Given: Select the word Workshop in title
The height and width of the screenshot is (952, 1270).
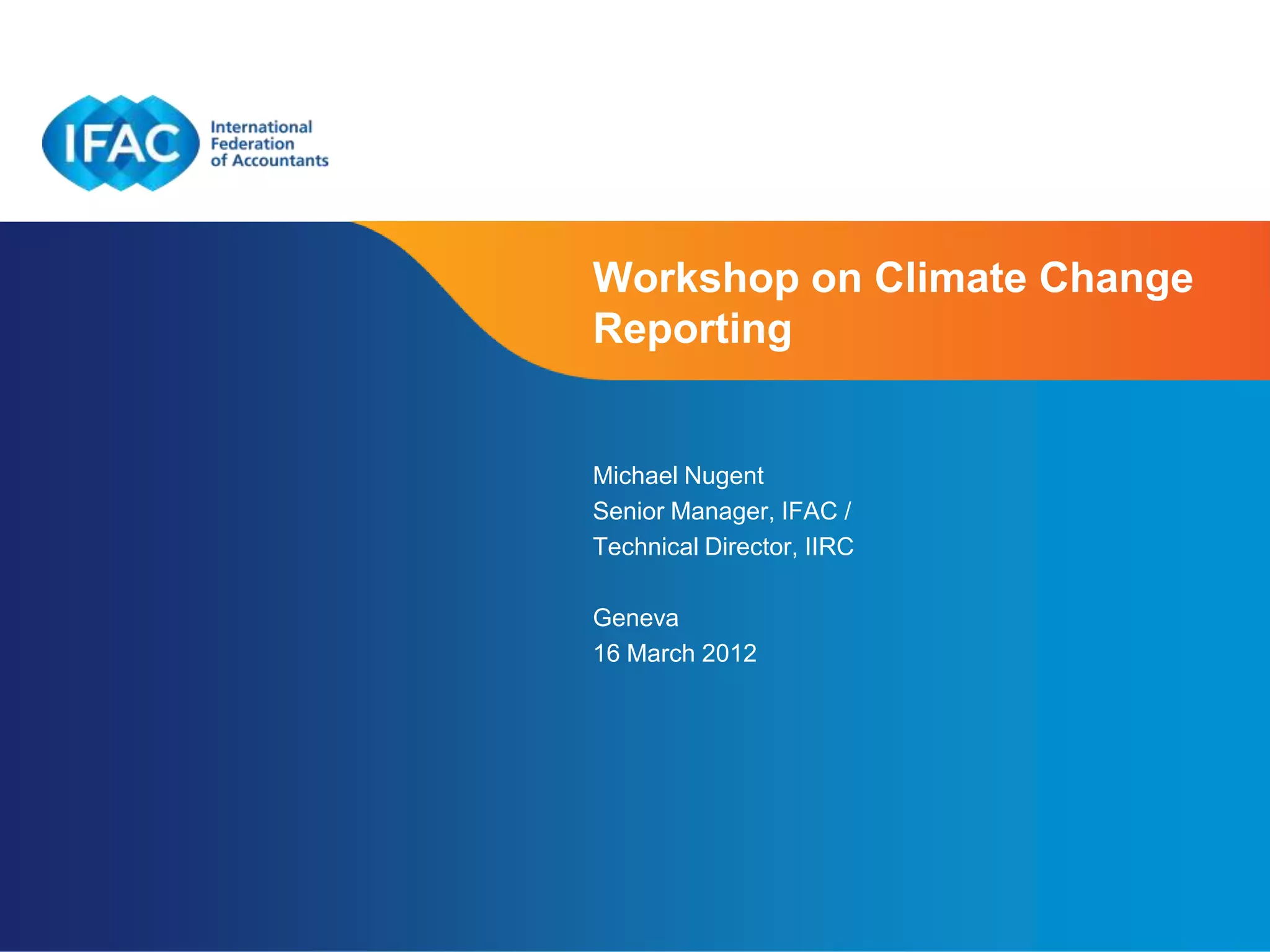Looking at the screenshot, I should point(695,278).
